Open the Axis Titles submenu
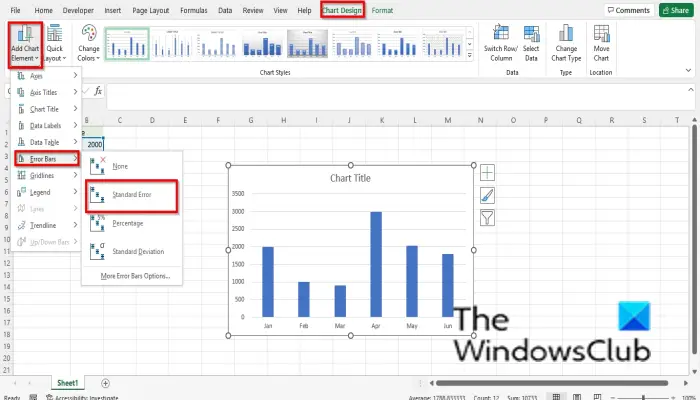Screen dimensions: 700x400 click(x=46, y=92)
